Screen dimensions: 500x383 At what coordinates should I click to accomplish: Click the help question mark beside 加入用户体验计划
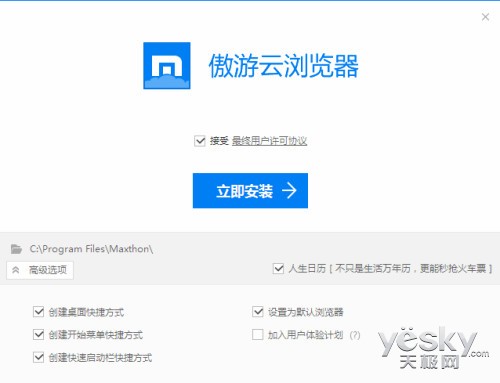click(x=355, y=335)
